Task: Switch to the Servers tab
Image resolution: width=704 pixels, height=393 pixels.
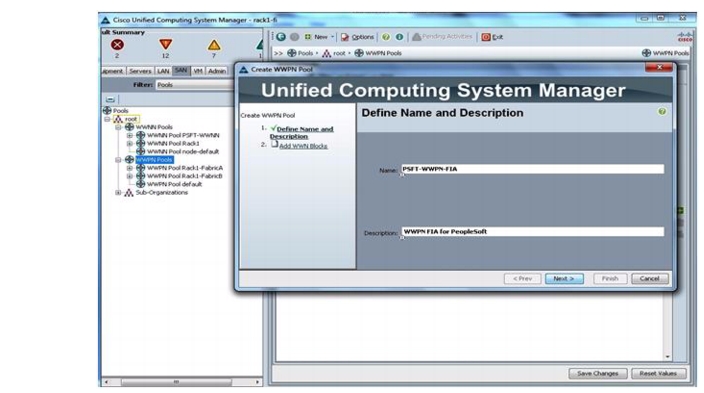Action: tap(140, 71)
